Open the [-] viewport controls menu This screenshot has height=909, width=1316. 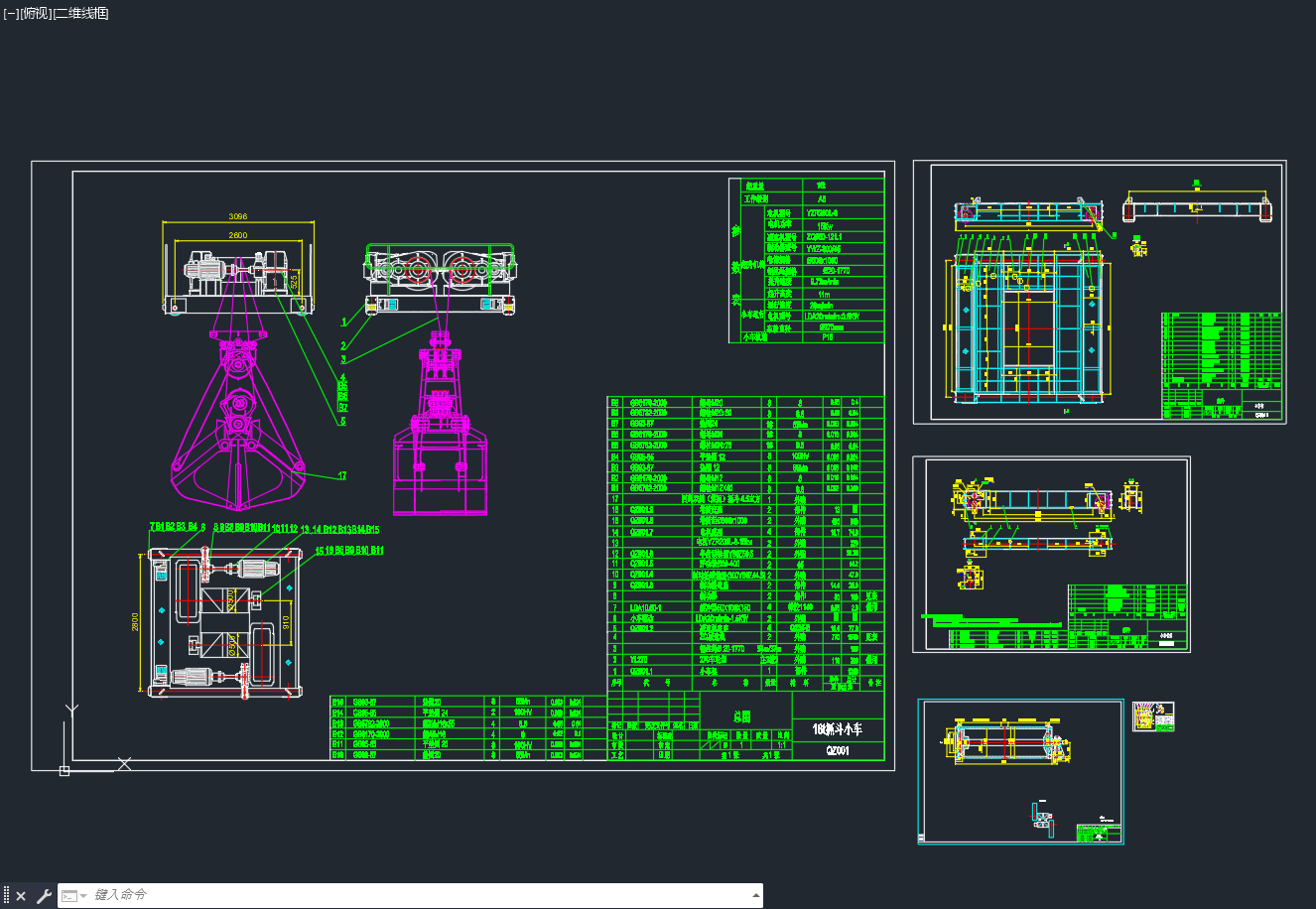pyautogui.click(x=11, y=13)
